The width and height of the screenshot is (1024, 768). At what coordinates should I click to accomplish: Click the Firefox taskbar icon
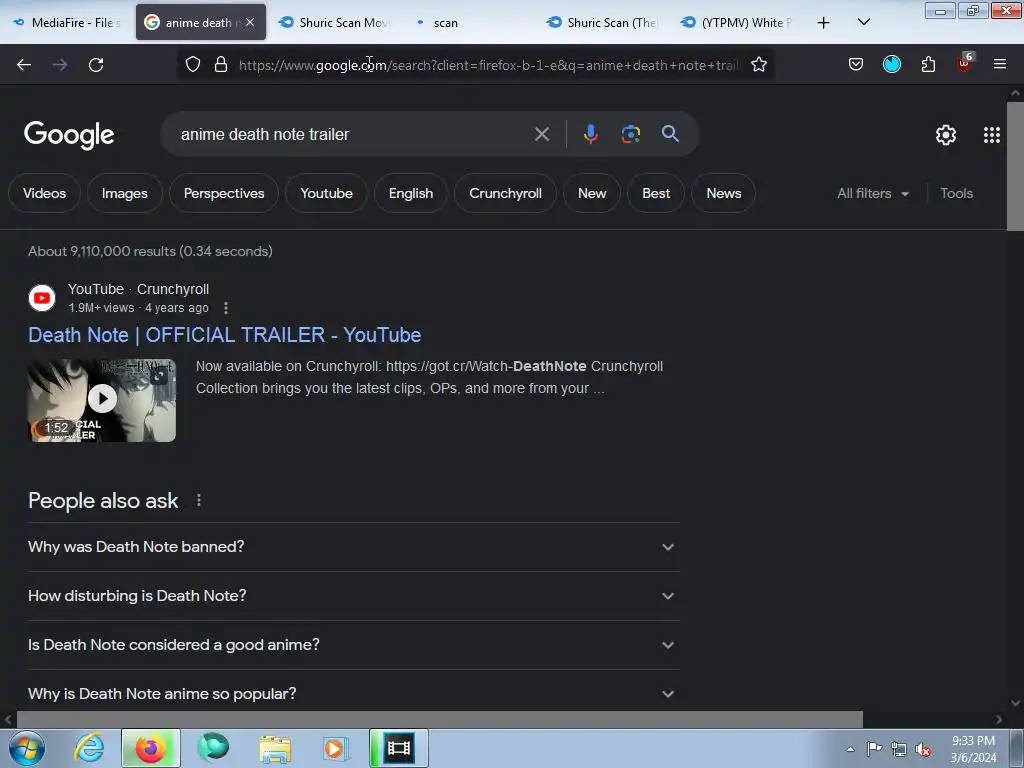[151, 748]
